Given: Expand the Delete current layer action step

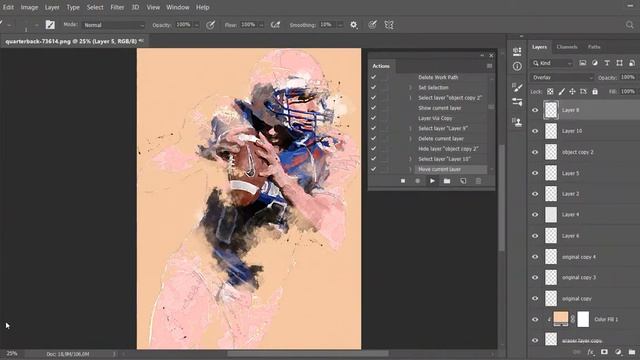Looking at the screenshot, I should point(410,139).
